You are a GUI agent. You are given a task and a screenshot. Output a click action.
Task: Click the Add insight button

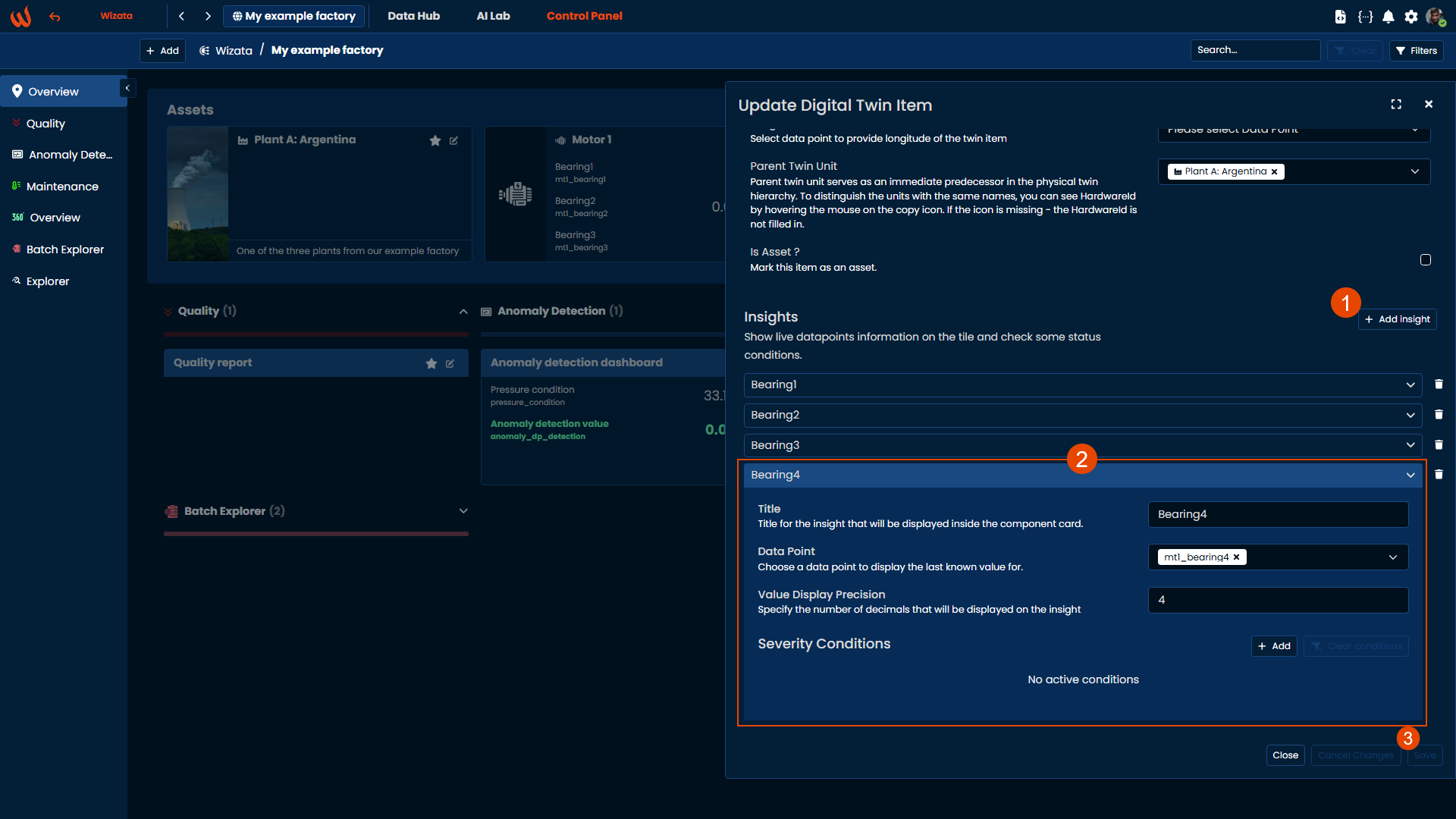pos(1397,319)
